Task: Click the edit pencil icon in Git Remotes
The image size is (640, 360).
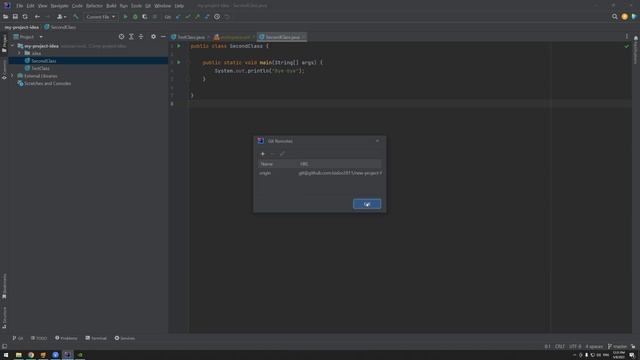Action: (x=282, y=154)
